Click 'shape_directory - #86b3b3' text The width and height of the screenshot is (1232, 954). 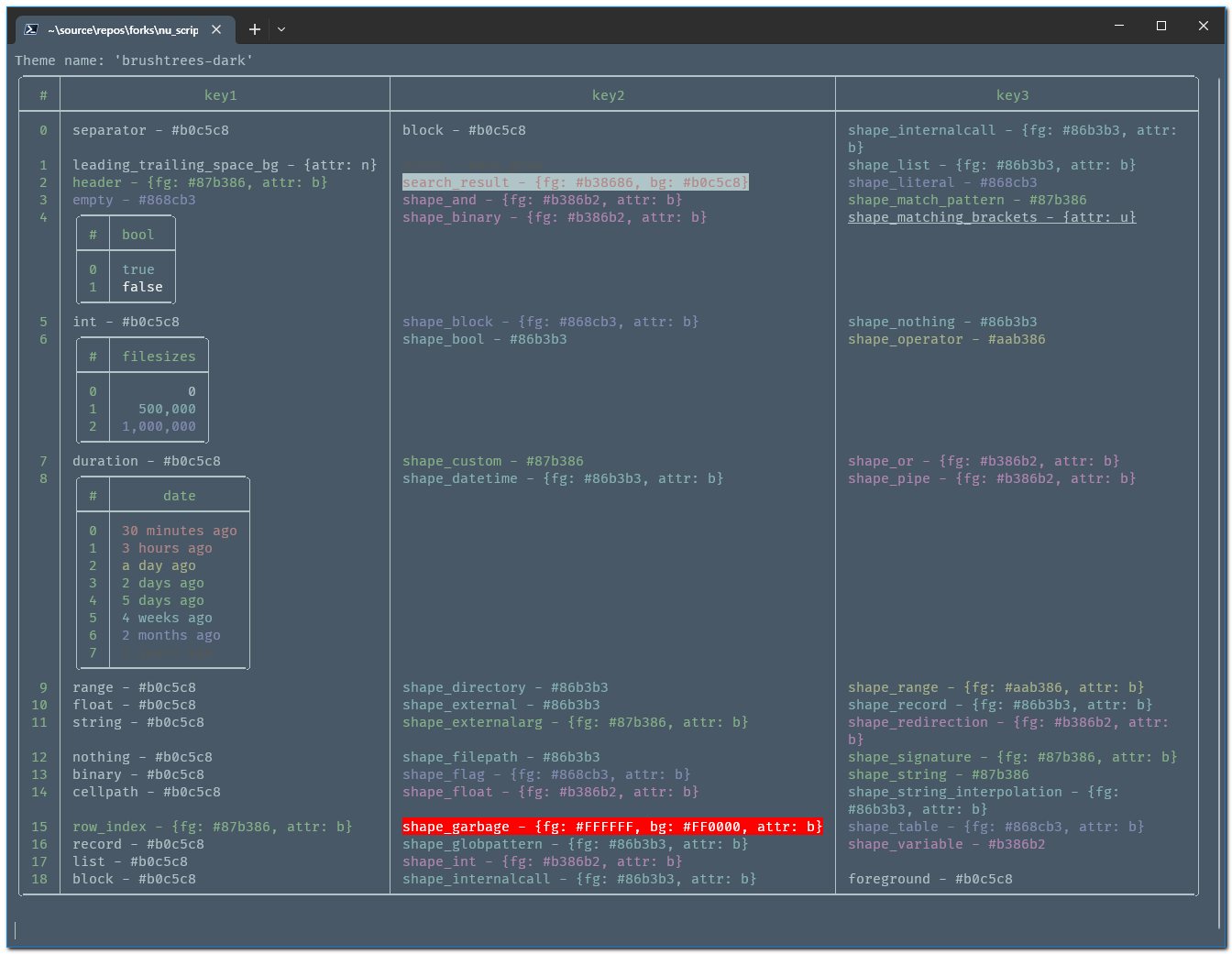(506, 687)
